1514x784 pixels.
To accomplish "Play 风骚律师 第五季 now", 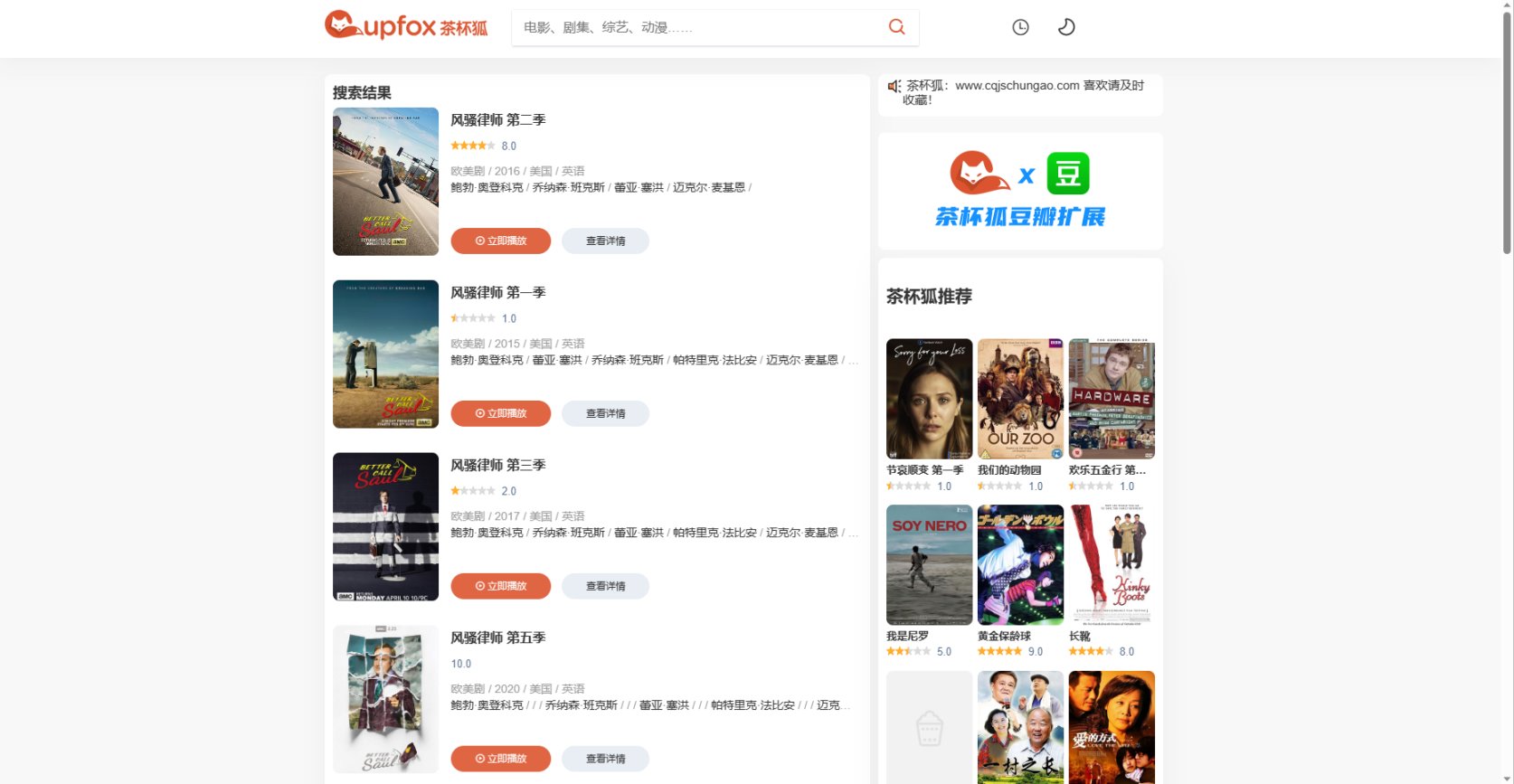I will point(501,759).
